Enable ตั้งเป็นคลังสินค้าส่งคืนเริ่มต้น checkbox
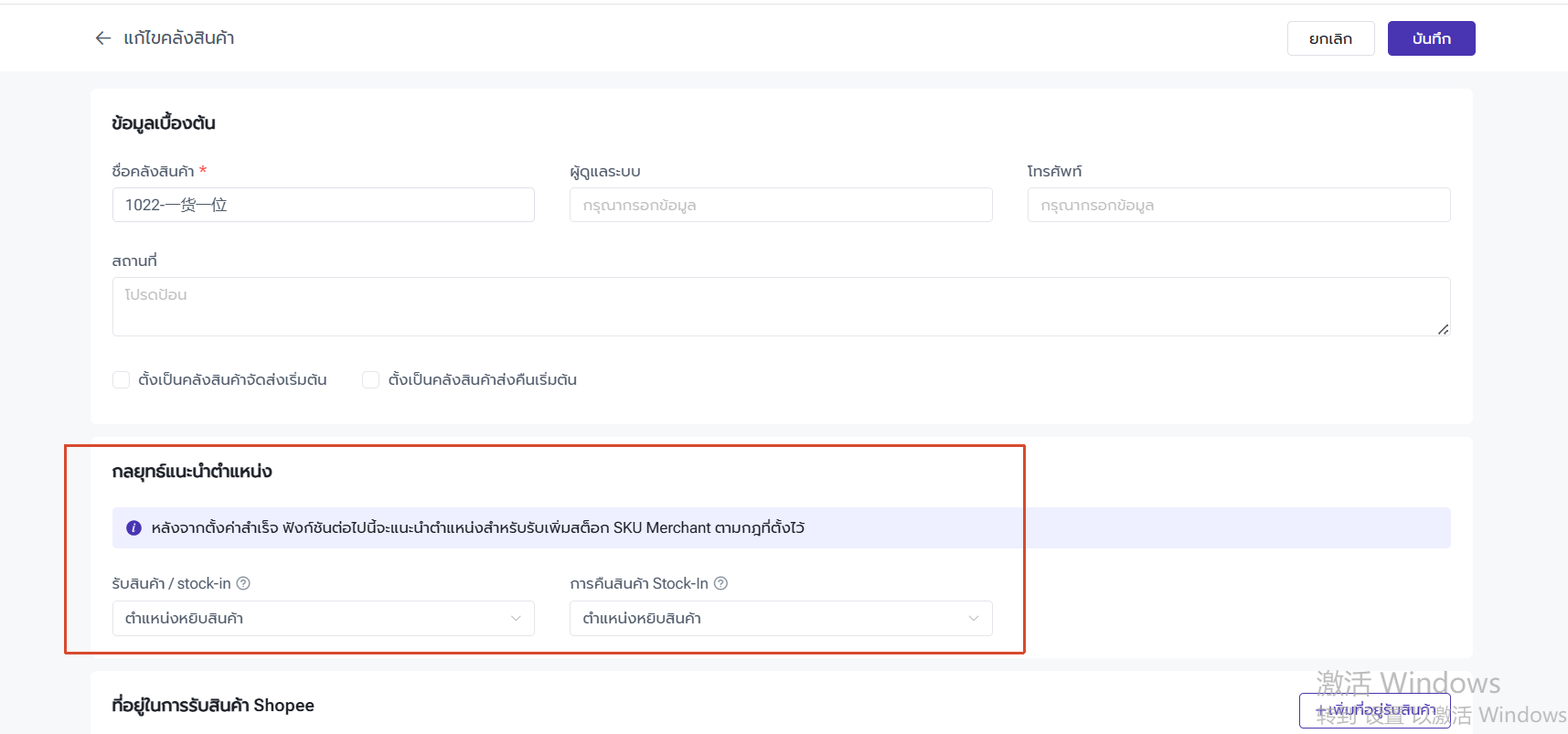This screenshot has height=734, width=1568. click(370, 379)
